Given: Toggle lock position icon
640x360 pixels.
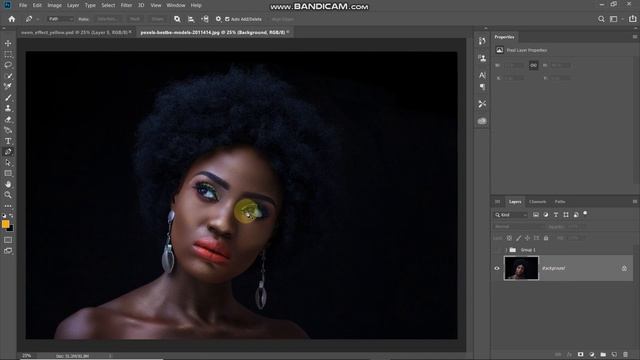Looking at the screenshot, I should pyautogui.click(x=527, y=238).
